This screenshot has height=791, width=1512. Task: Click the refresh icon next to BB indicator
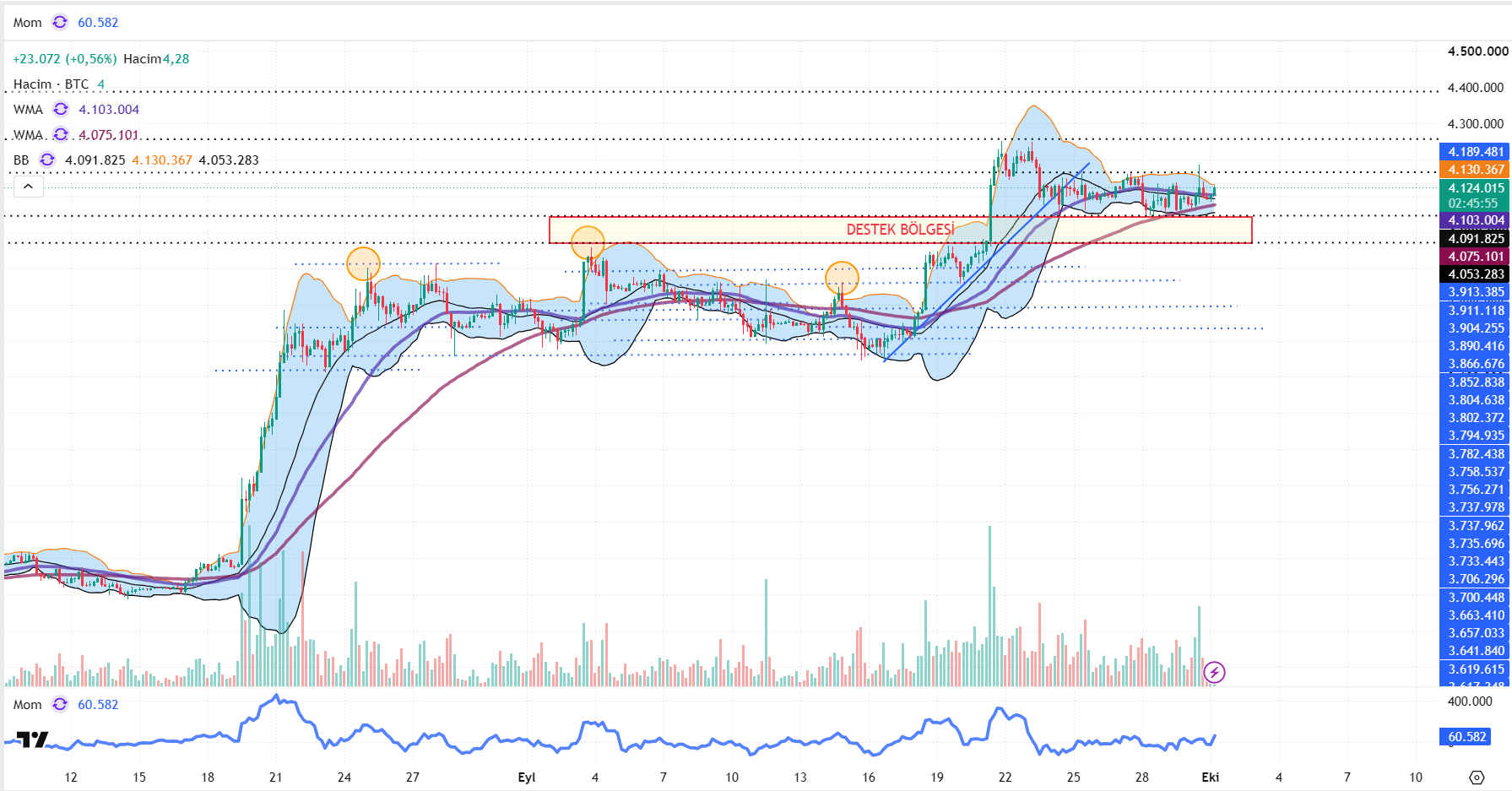(x=47, y=160)
